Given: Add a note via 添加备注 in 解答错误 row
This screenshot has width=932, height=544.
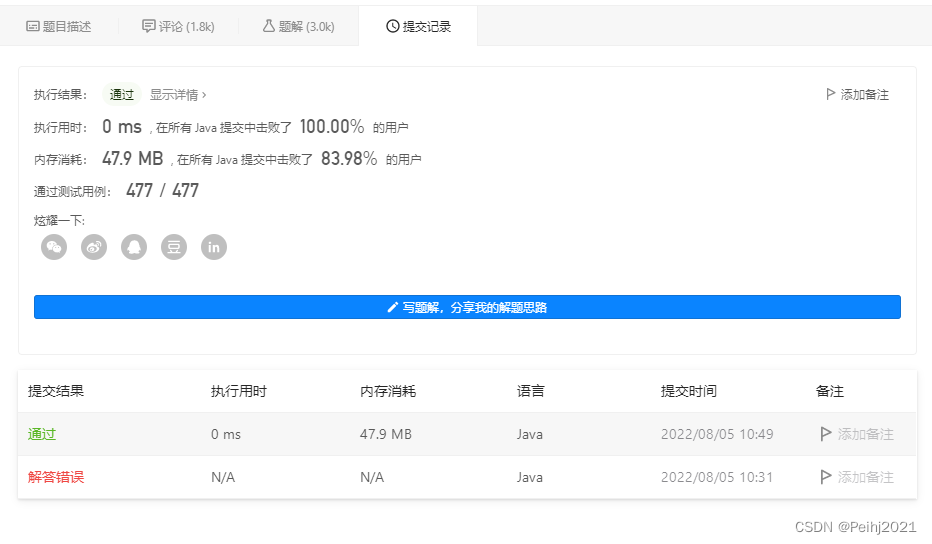Looking at the screenshot, I should click(x=865, y=477).
